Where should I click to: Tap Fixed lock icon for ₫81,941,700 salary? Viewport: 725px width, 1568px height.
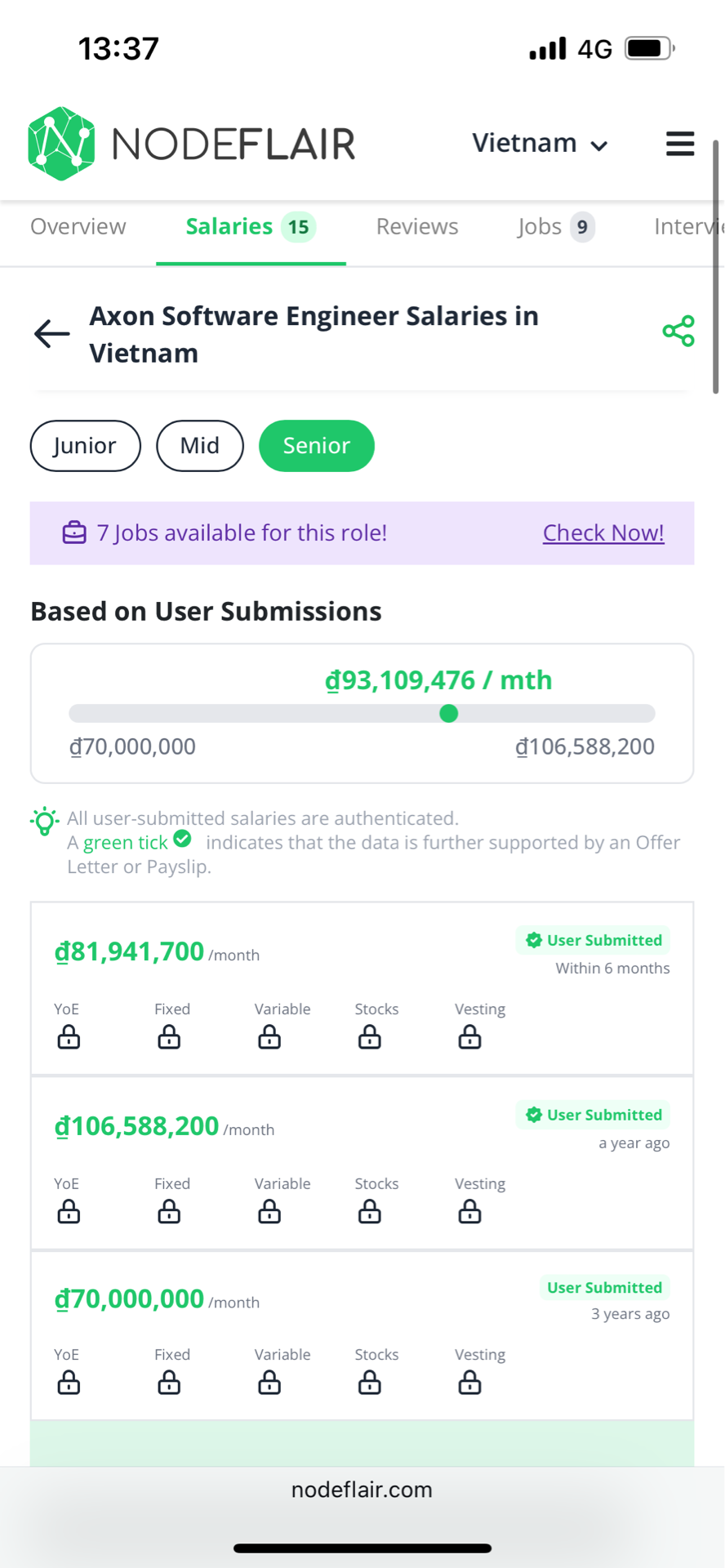(x=169, y=1037)
